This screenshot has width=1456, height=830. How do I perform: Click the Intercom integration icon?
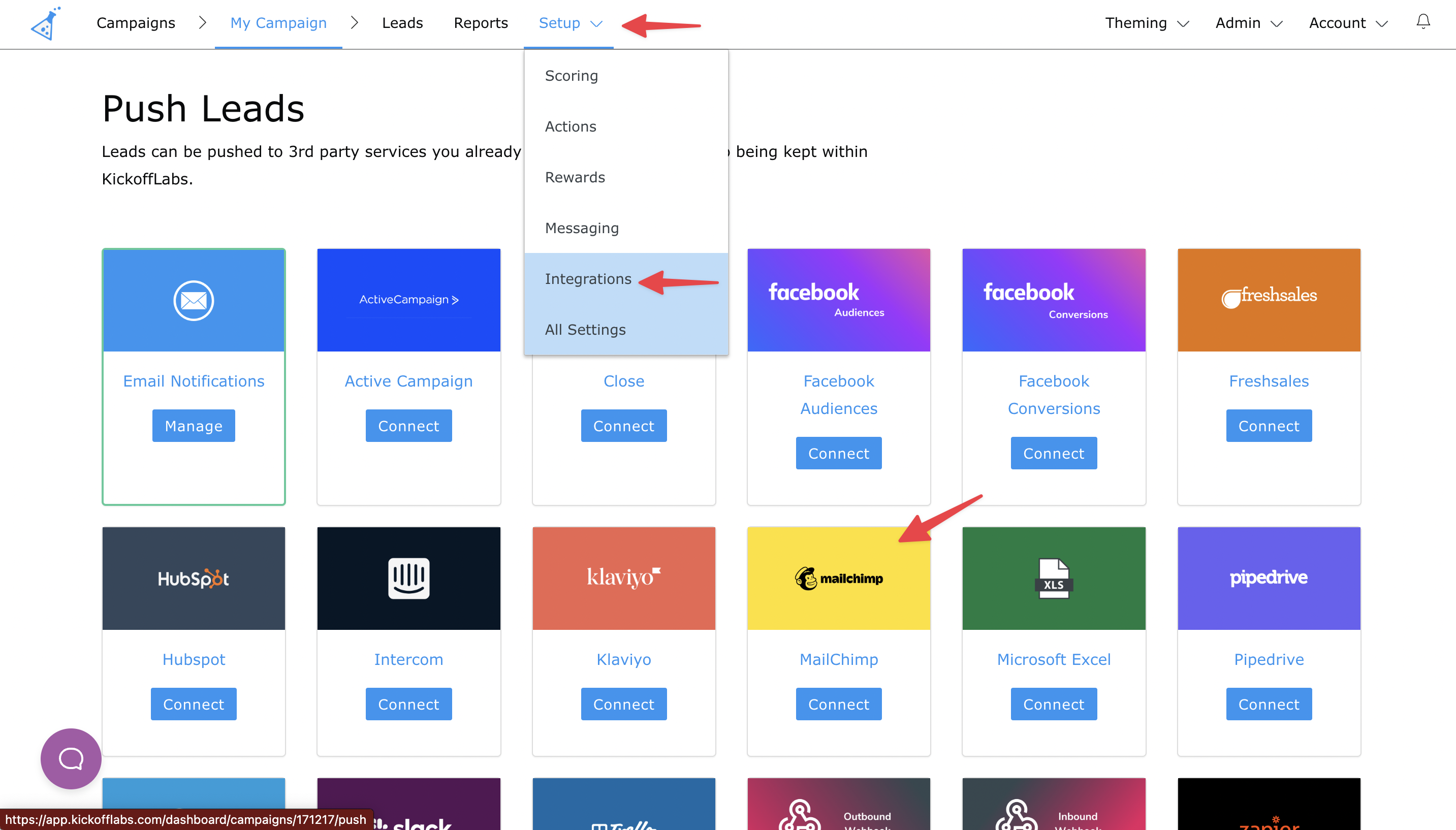click(408, 578)
